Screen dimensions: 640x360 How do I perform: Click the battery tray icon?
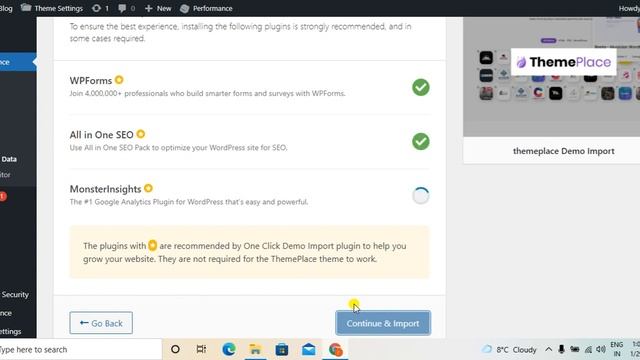tap(575, 349)
